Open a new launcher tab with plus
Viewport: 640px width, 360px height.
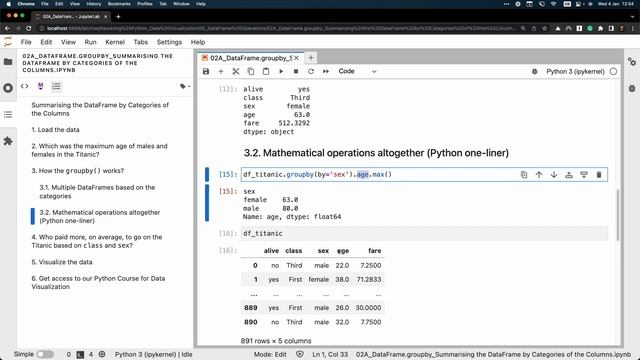click(x=311, y=58)
